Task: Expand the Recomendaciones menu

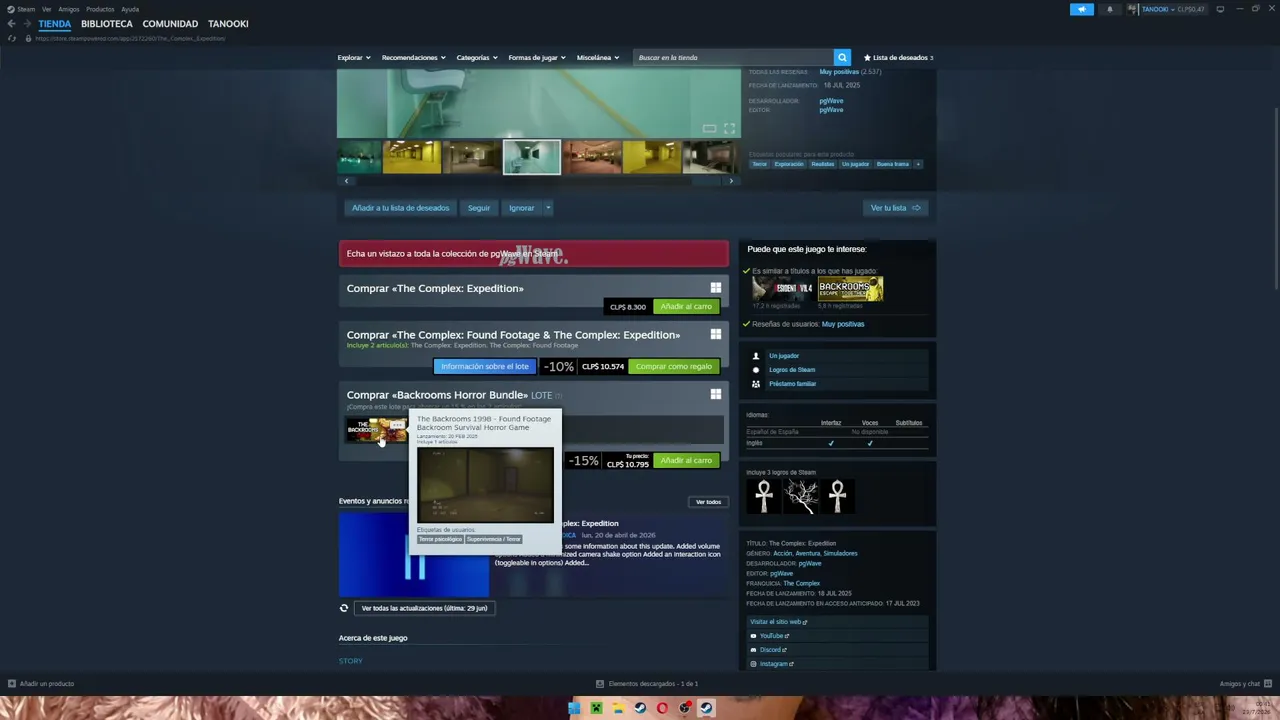Action: 414,58
